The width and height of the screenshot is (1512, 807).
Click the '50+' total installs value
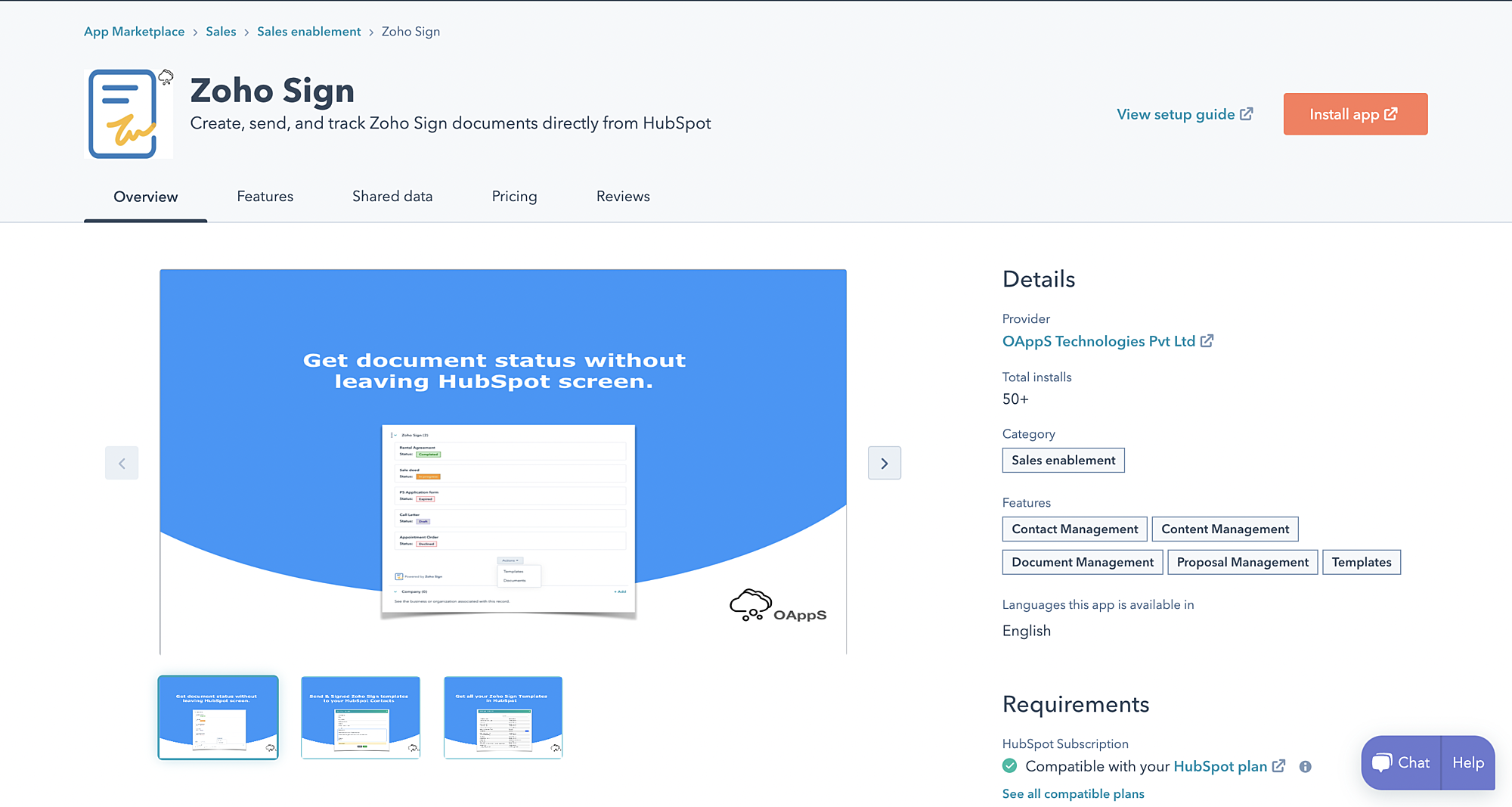pos(1015,399)
